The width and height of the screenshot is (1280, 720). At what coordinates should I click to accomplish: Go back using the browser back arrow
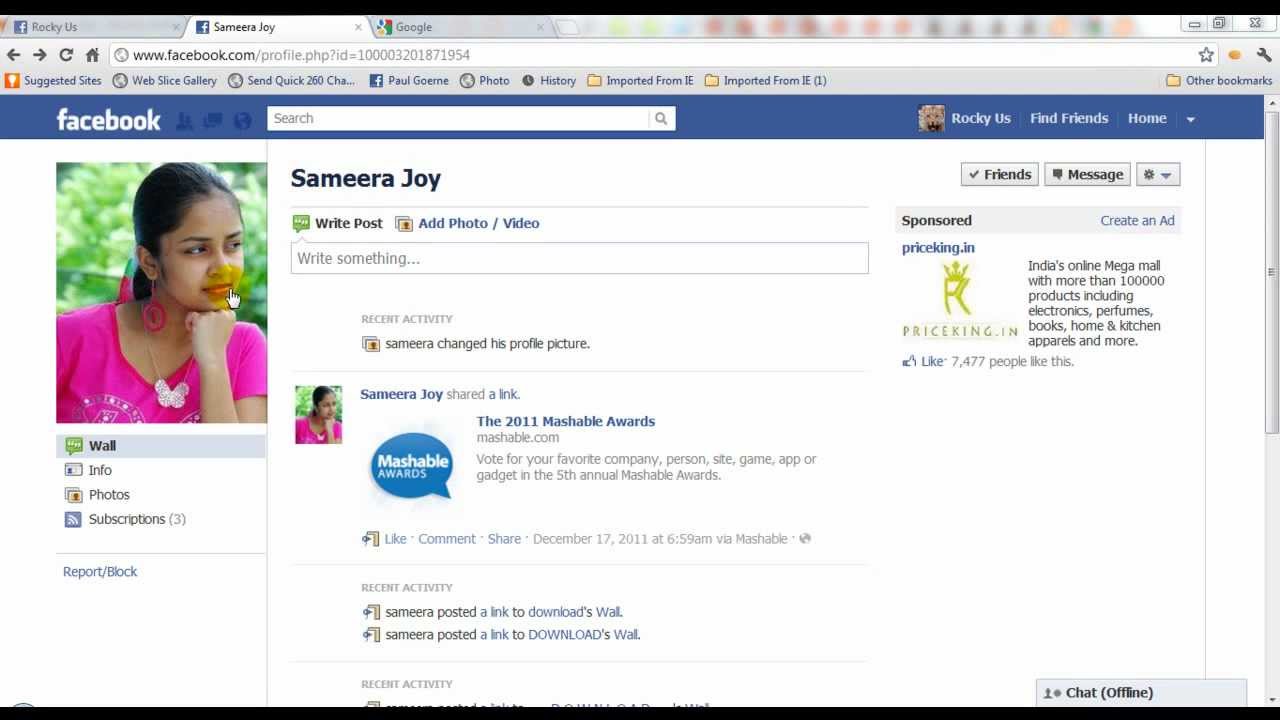pos(13,55)
